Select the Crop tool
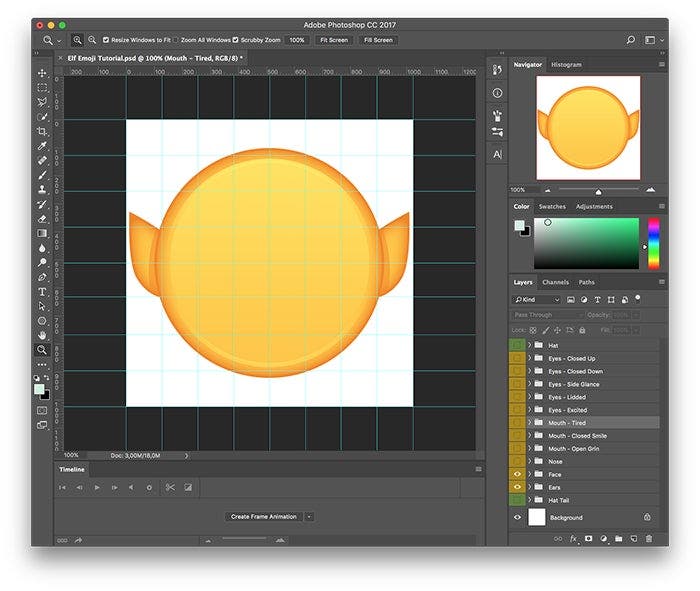 pyautogui.click(x=42, y=131)
